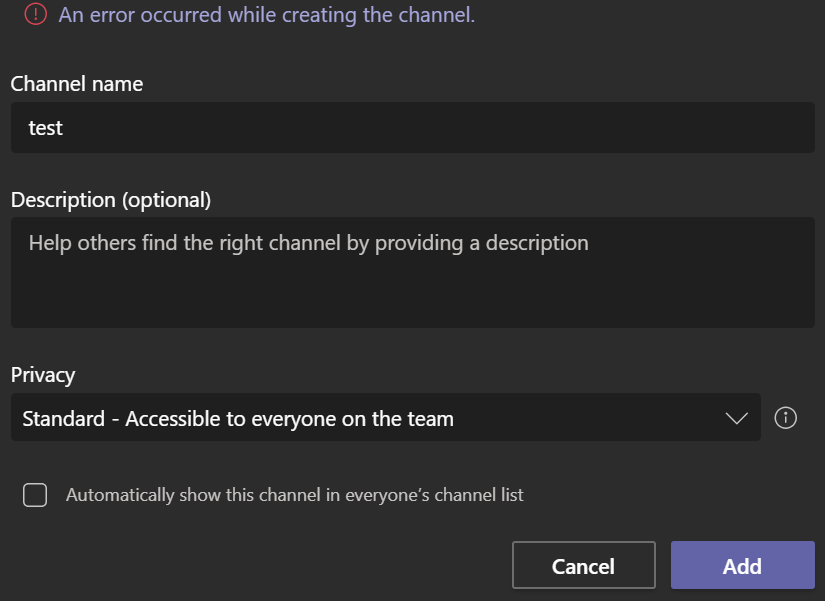Click the Description text area
Viewport: 825px width, 601px height.
(x=412, y=272)
